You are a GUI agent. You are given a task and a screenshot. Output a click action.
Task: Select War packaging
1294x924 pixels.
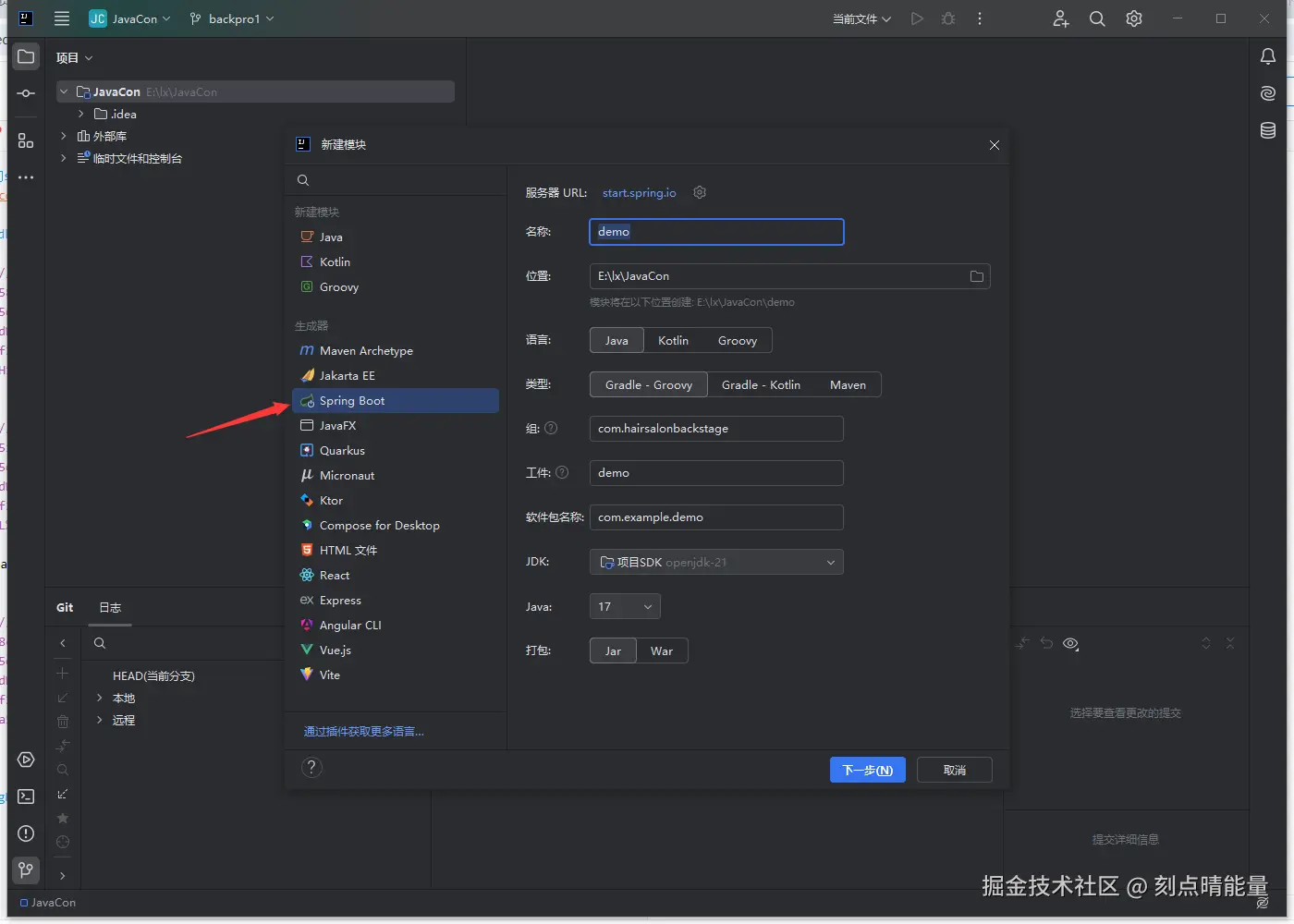[662, 650]
